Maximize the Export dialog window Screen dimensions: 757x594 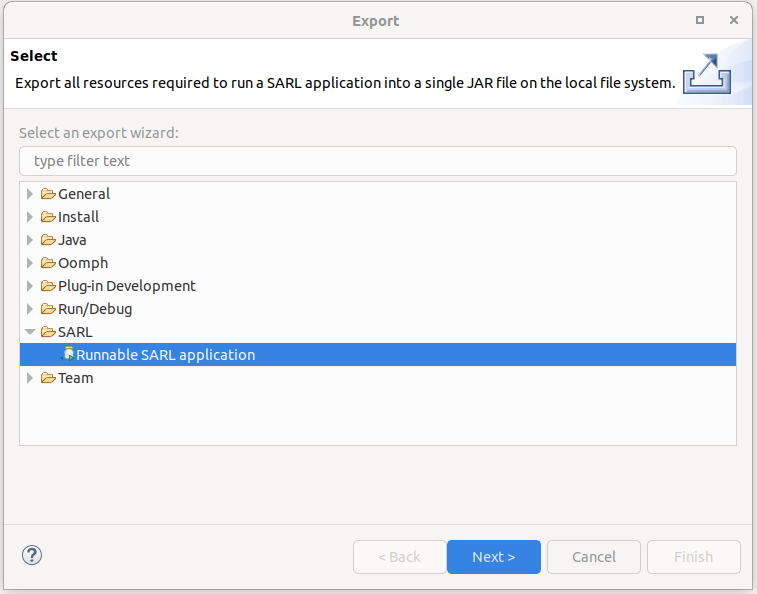click(x=700, y=20)
